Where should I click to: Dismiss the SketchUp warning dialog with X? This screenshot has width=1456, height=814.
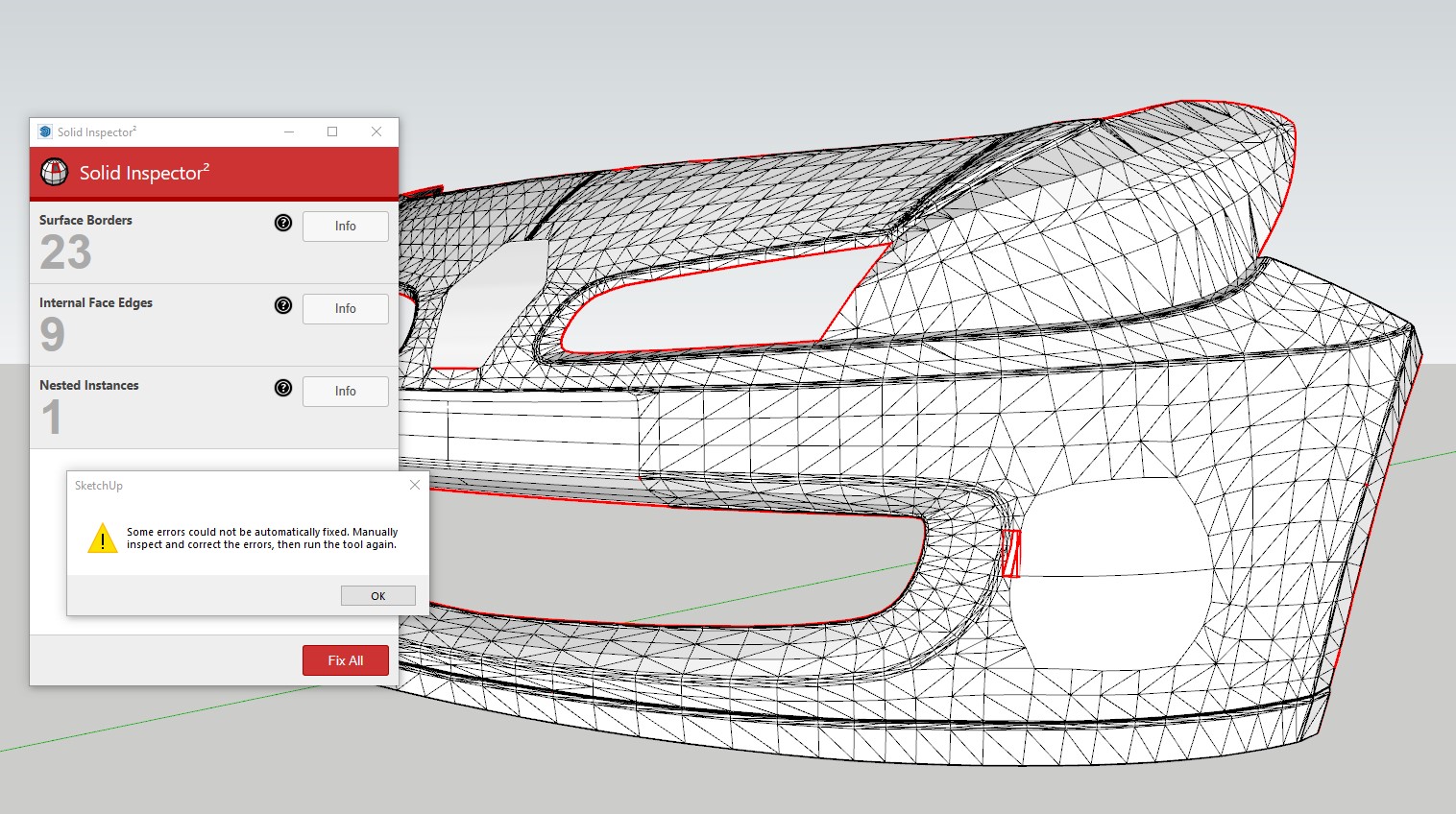pyautogui.click(x=415, y=485)
